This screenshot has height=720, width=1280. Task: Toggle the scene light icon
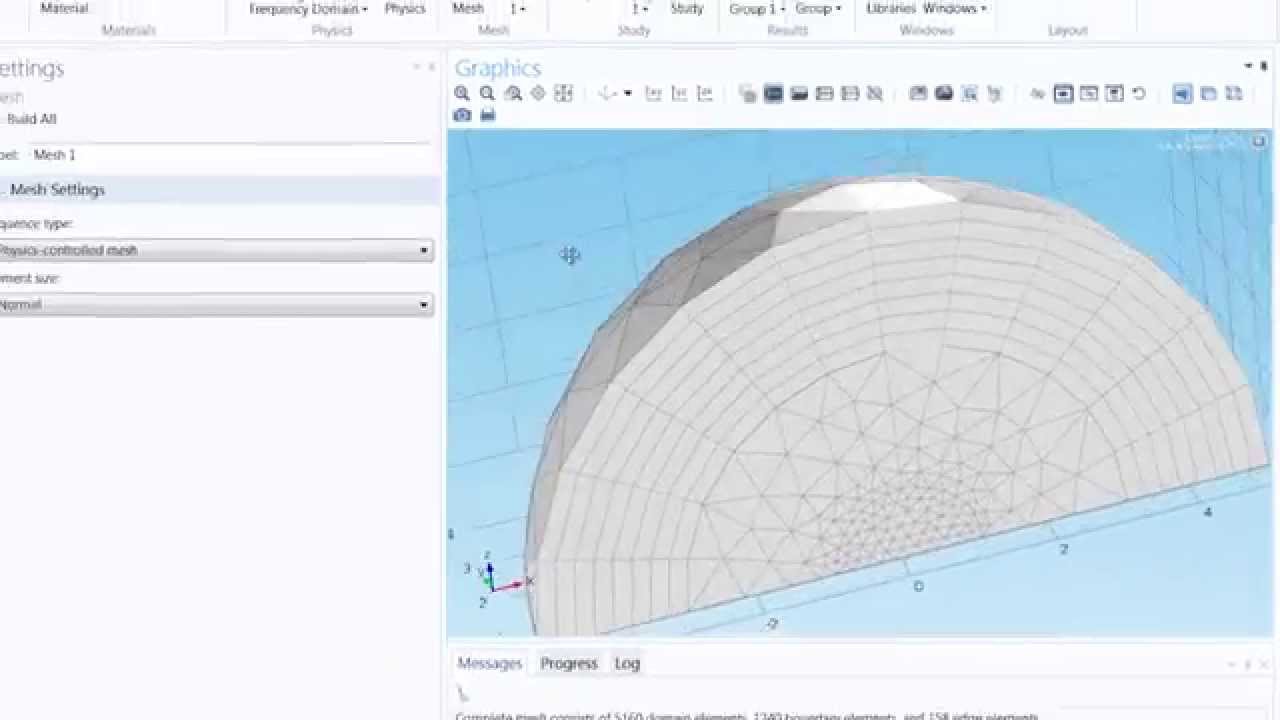click(1037, 93)
